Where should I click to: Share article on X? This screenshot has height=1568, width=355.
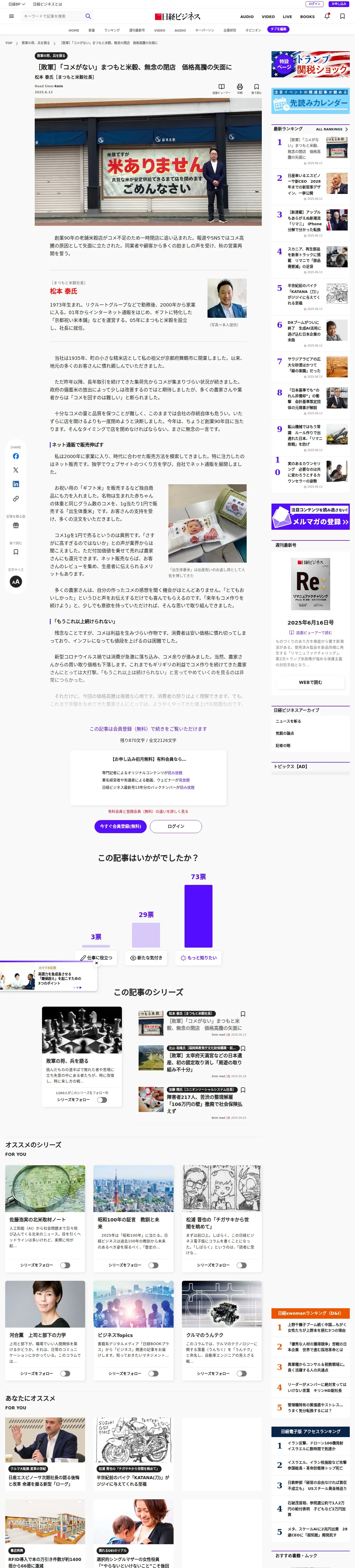[x=16, y=470]
